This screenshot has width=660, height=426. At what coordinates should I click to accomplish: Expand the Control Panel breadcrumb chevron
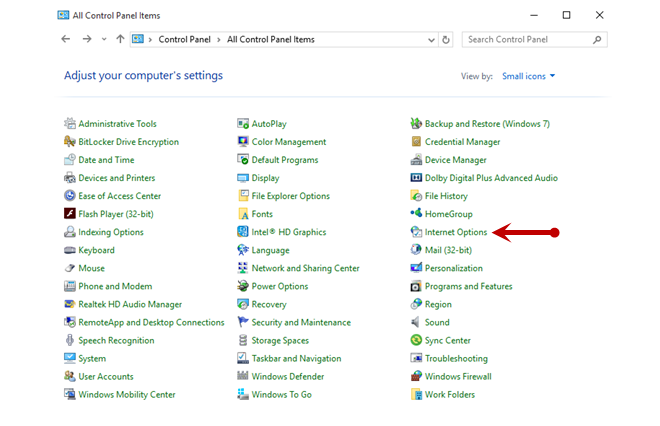coord(219,40)
